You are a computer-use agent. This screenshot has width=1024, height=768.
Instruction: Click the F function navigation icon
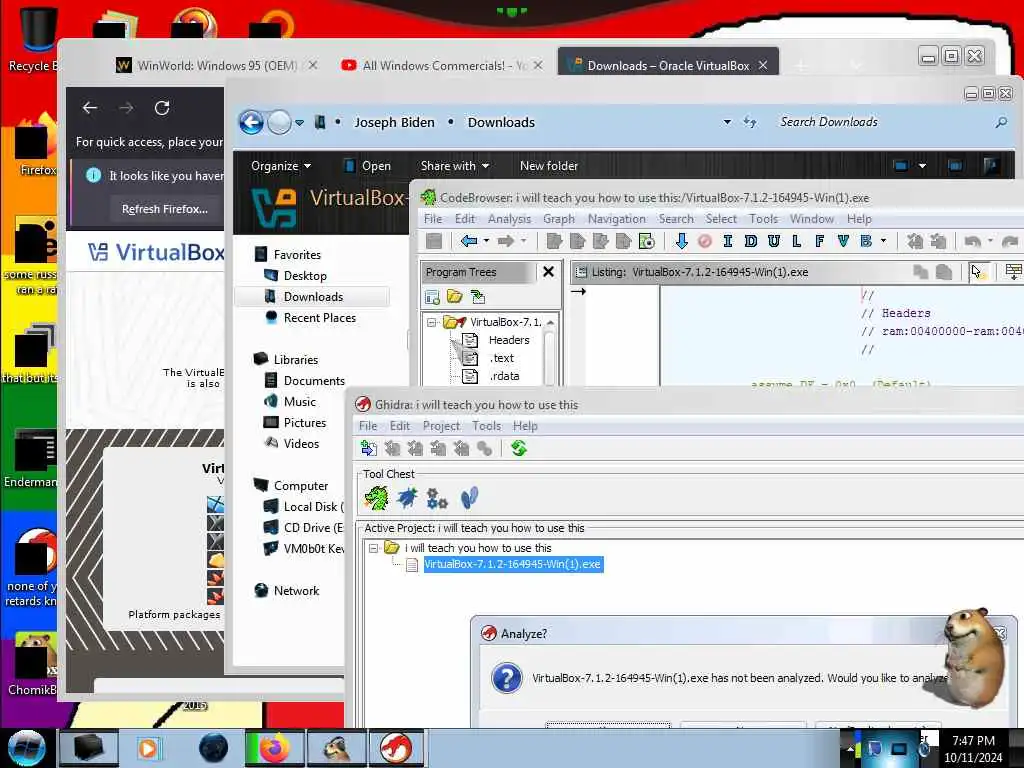820,241
